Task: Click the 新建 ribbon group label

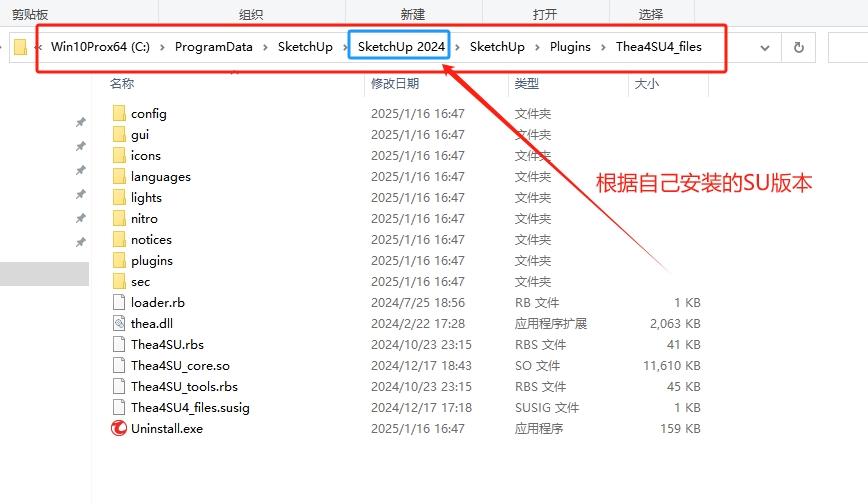Action: [x=413, y=14]
